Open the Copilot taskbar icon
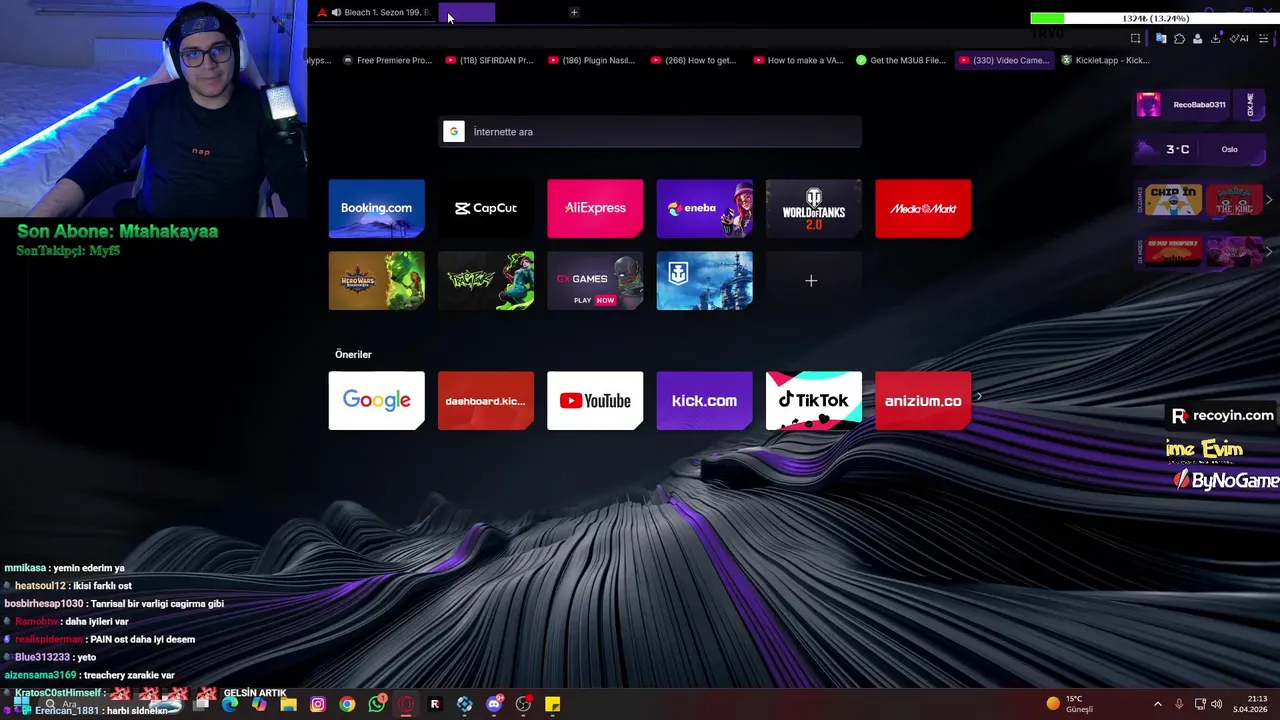This screenshot has width=1280, height=720. (x=259, y=704)
